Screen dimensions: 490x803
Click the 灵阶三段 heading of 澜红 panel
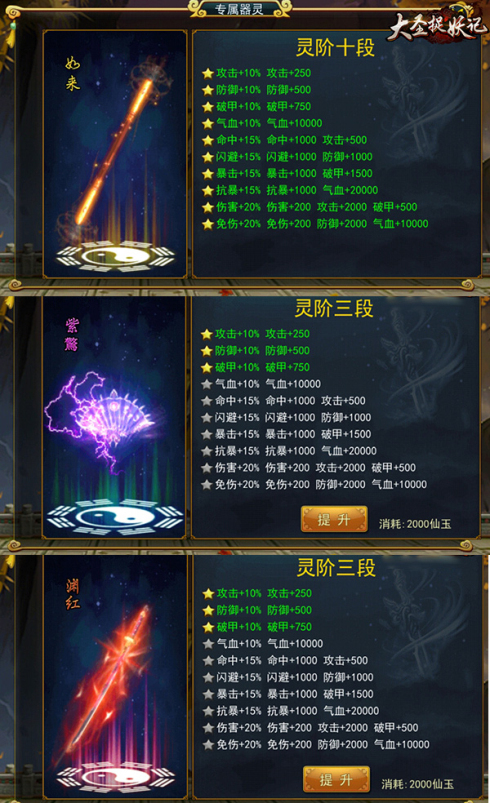(x=336, y=568)
